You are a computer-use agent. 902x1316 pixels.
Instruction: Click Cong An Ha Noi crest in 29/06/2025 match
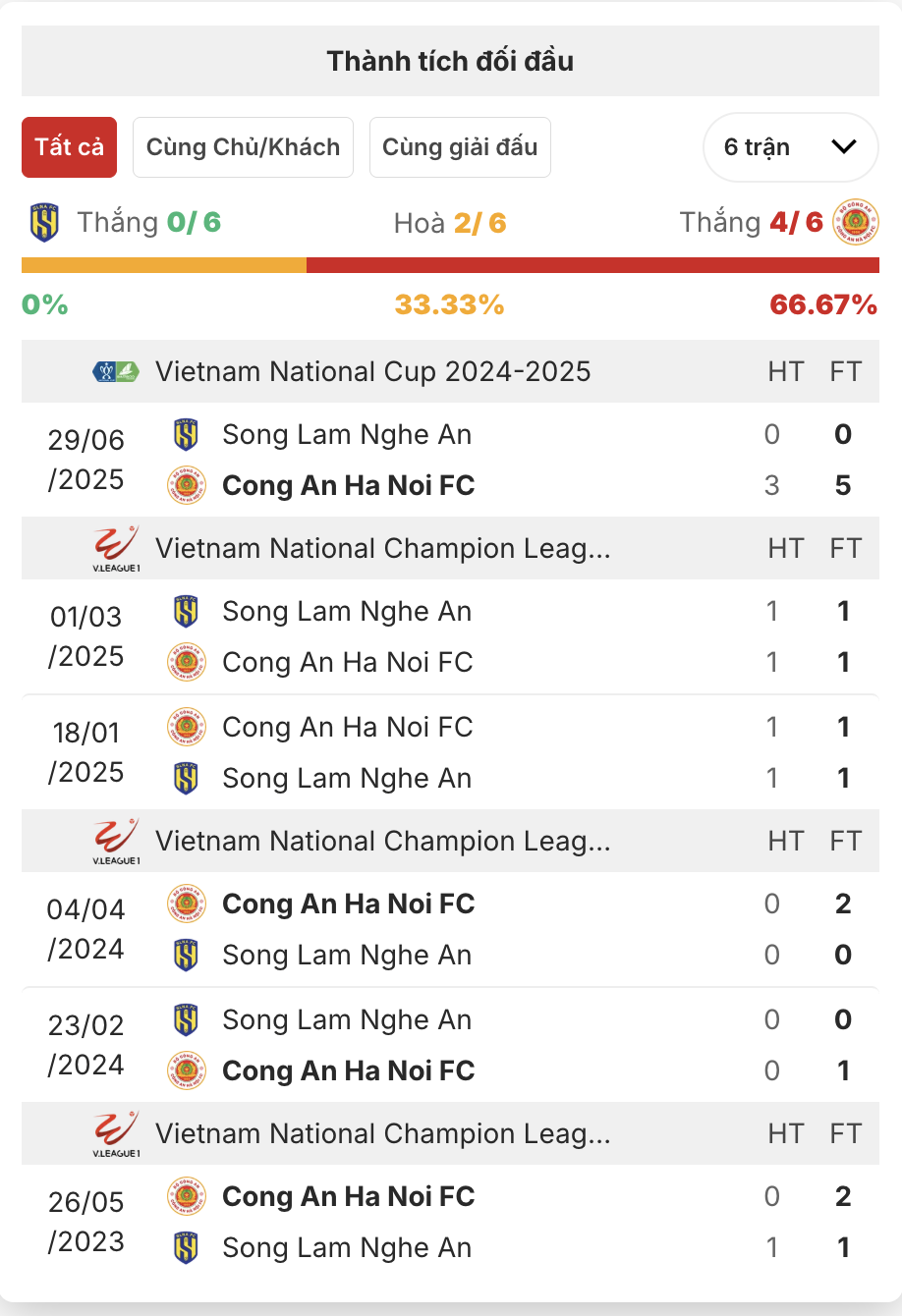coord(186,485)
